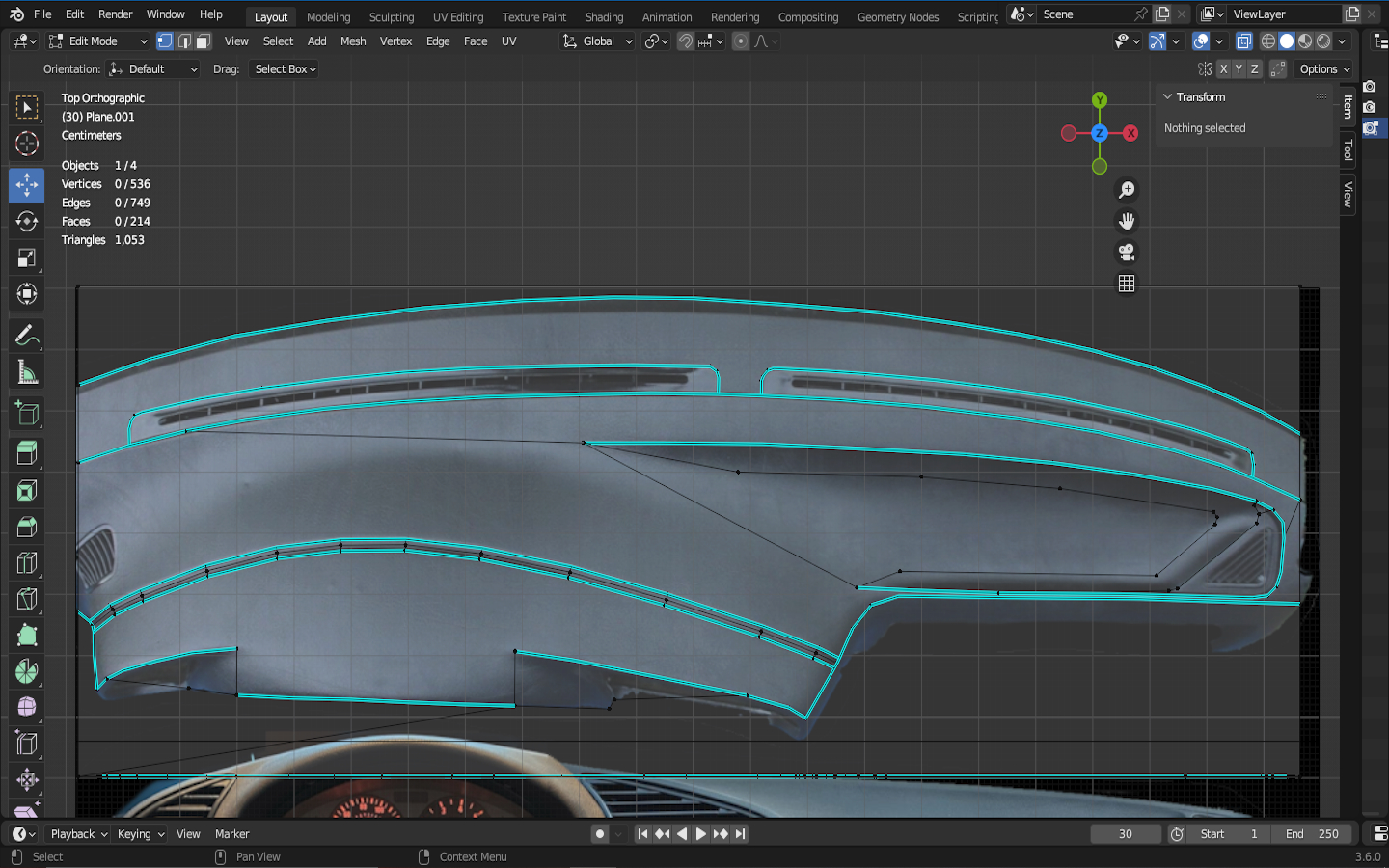This screenshot has width=1389, height=868.
Task: Click the current frame field showing 30
Action: click(1125, 834)
